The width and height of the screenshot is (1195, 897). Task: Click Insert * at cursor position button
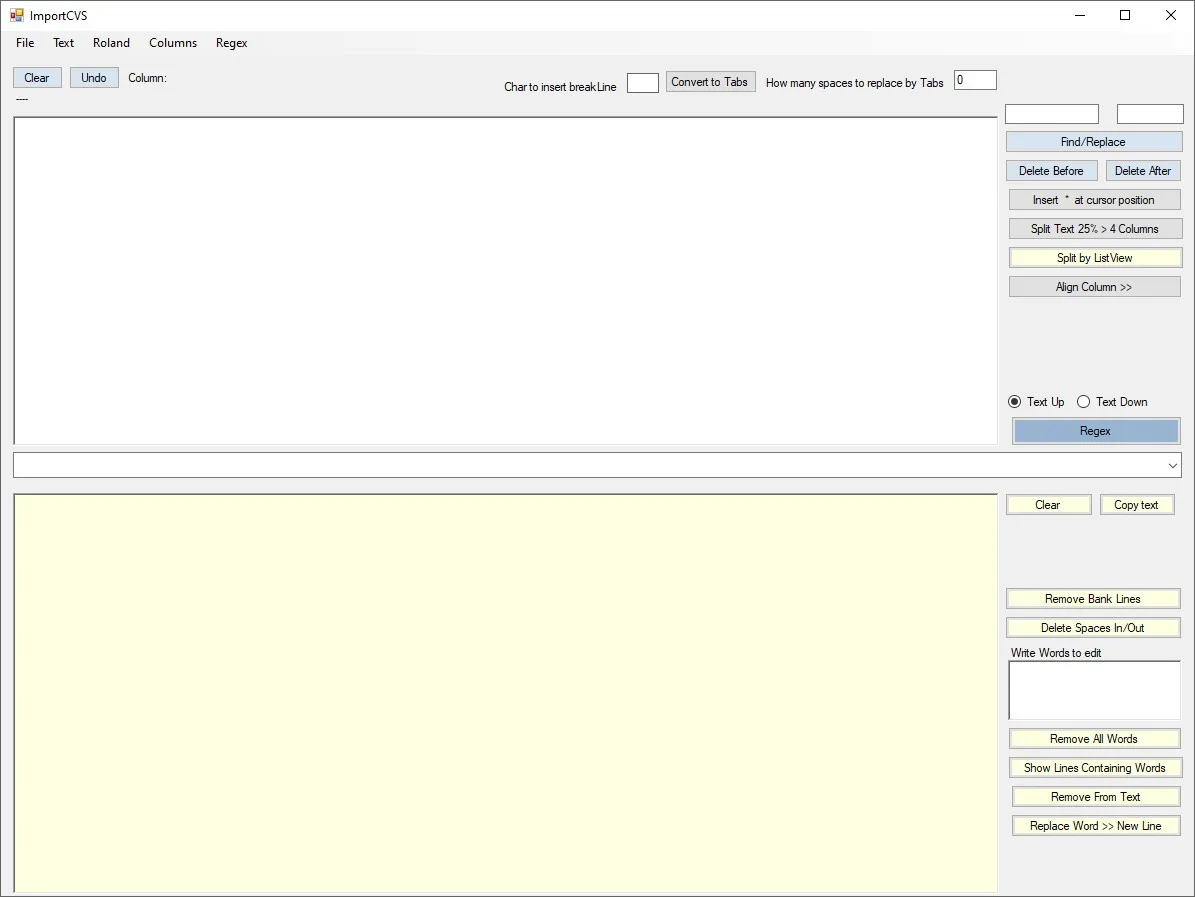[x=1094, y=200]
